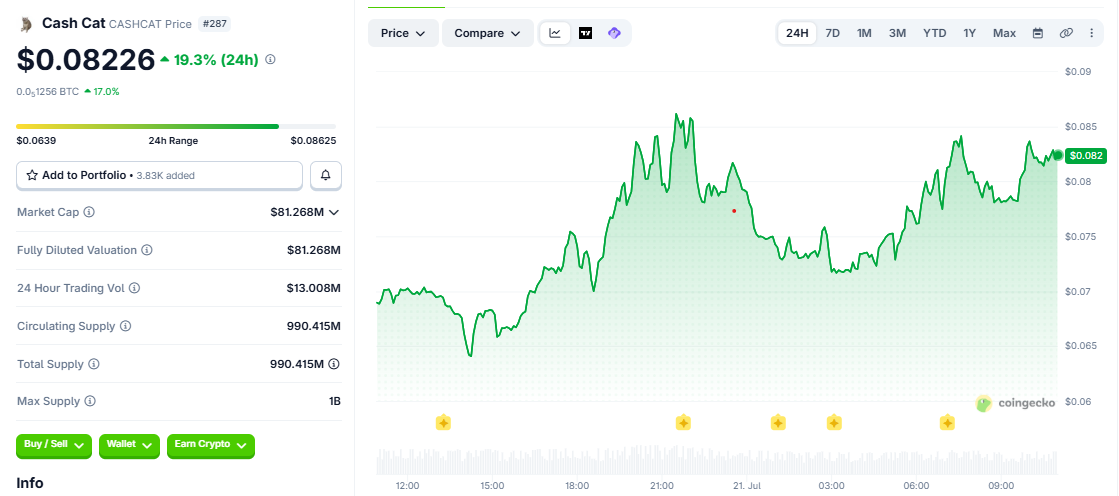Image resolution: width=1119 pixels, height=496 pixels.
Task: Click the $0.0639 range low value
Action: (x=36, y=141)
